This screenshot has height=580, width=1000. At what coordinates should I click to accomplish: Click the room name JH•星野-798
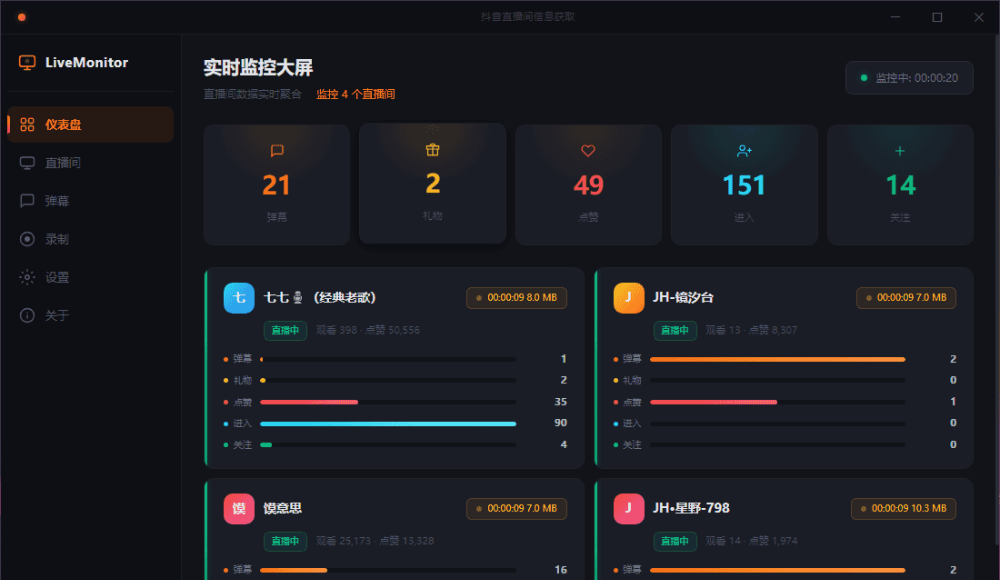click(691, 508)
